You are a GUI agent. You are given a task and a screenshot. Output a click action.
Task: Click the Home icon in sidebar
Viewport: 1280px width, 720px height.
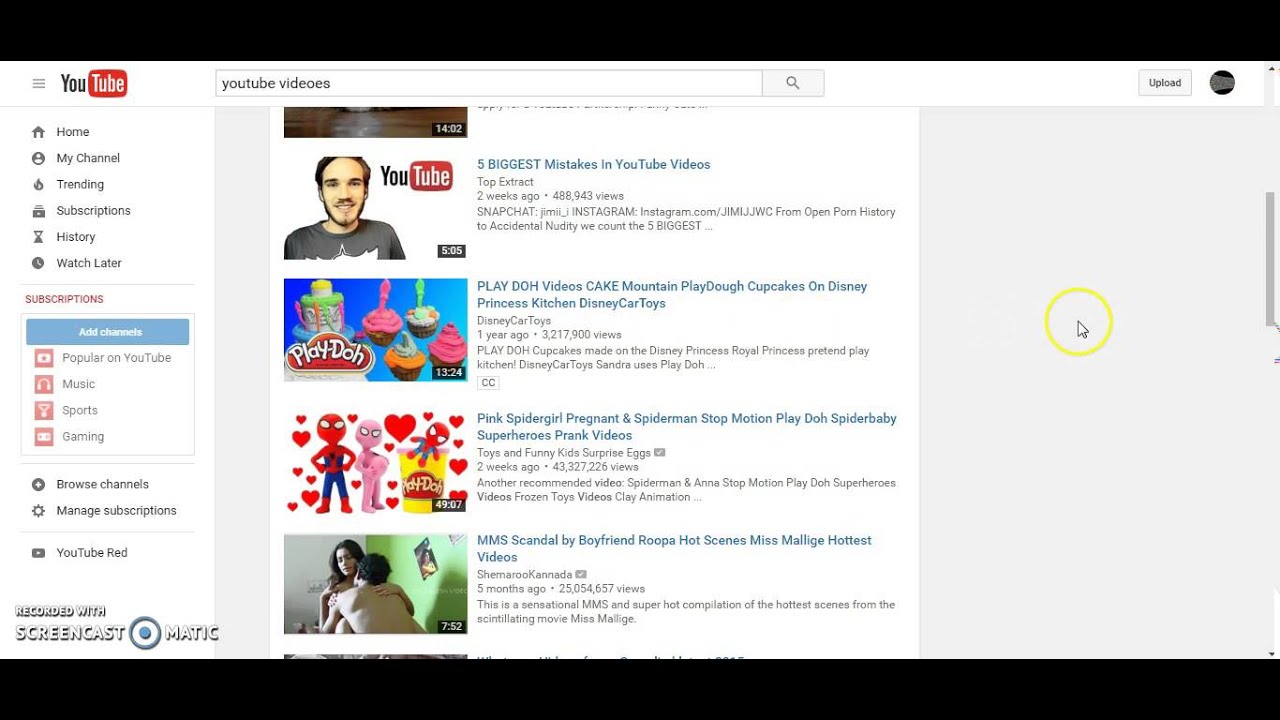click(38, 132)
